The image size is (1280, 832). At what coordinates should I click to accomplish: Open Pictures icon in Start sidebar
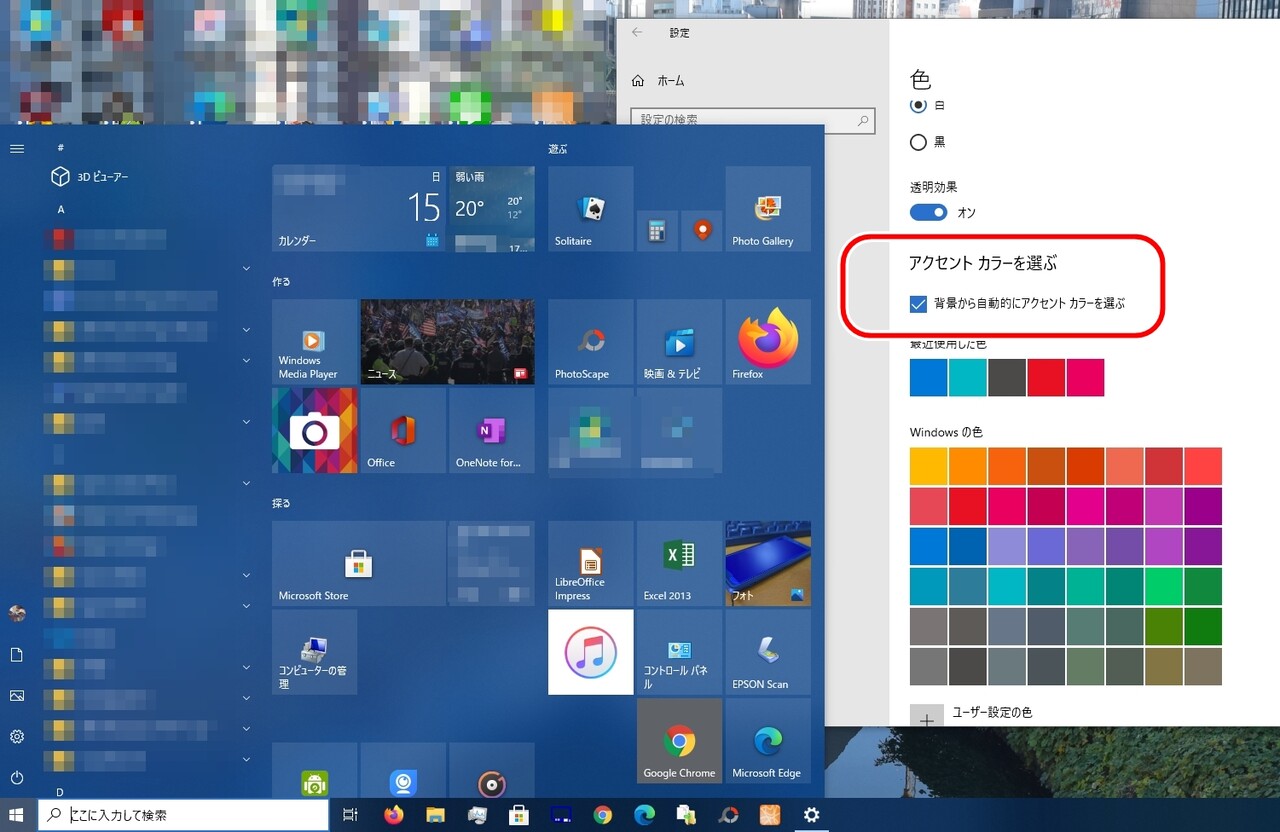[x=17, y=696]
